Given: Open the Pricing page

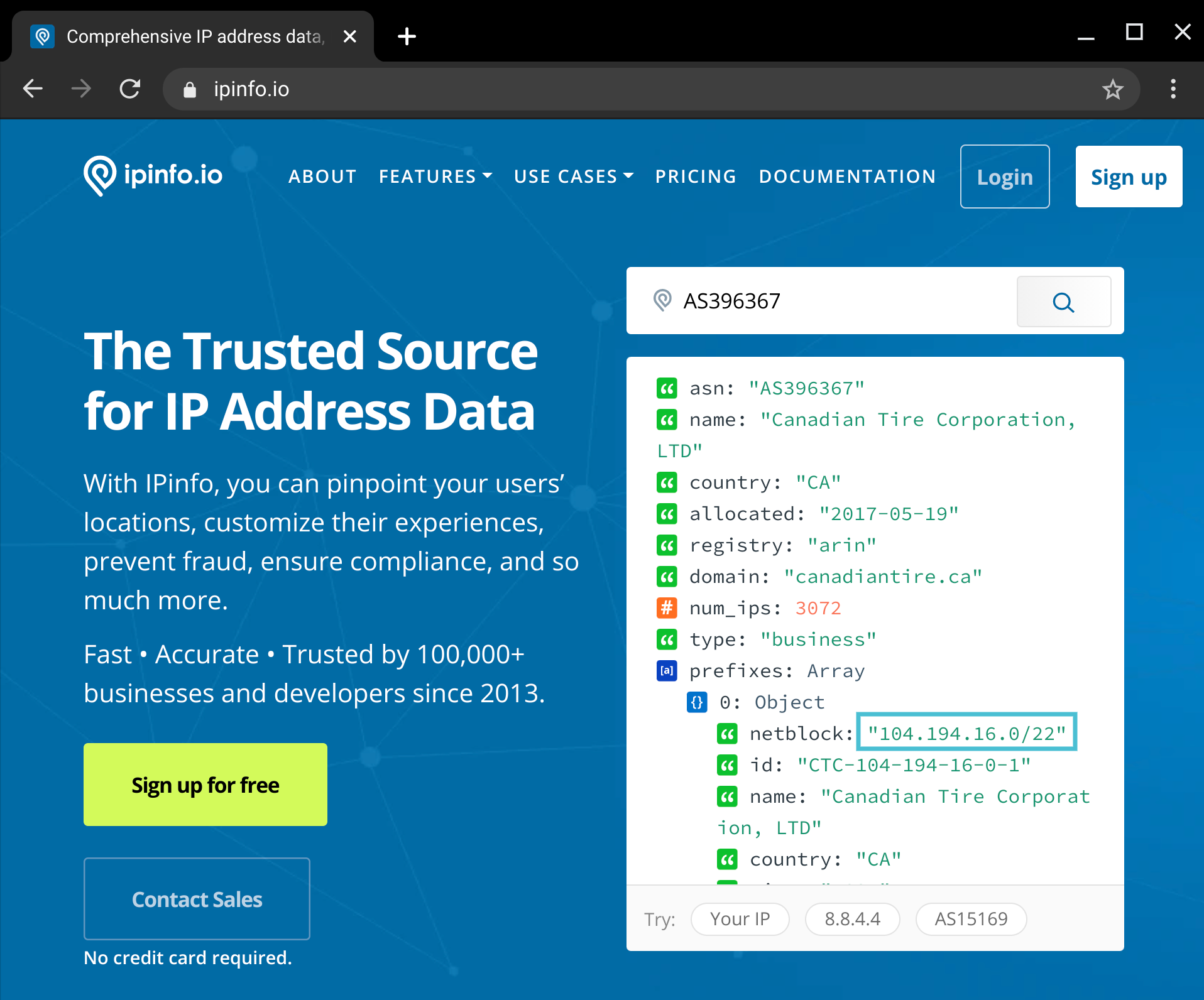Looking at the screenshot, I should coord(696,177).
